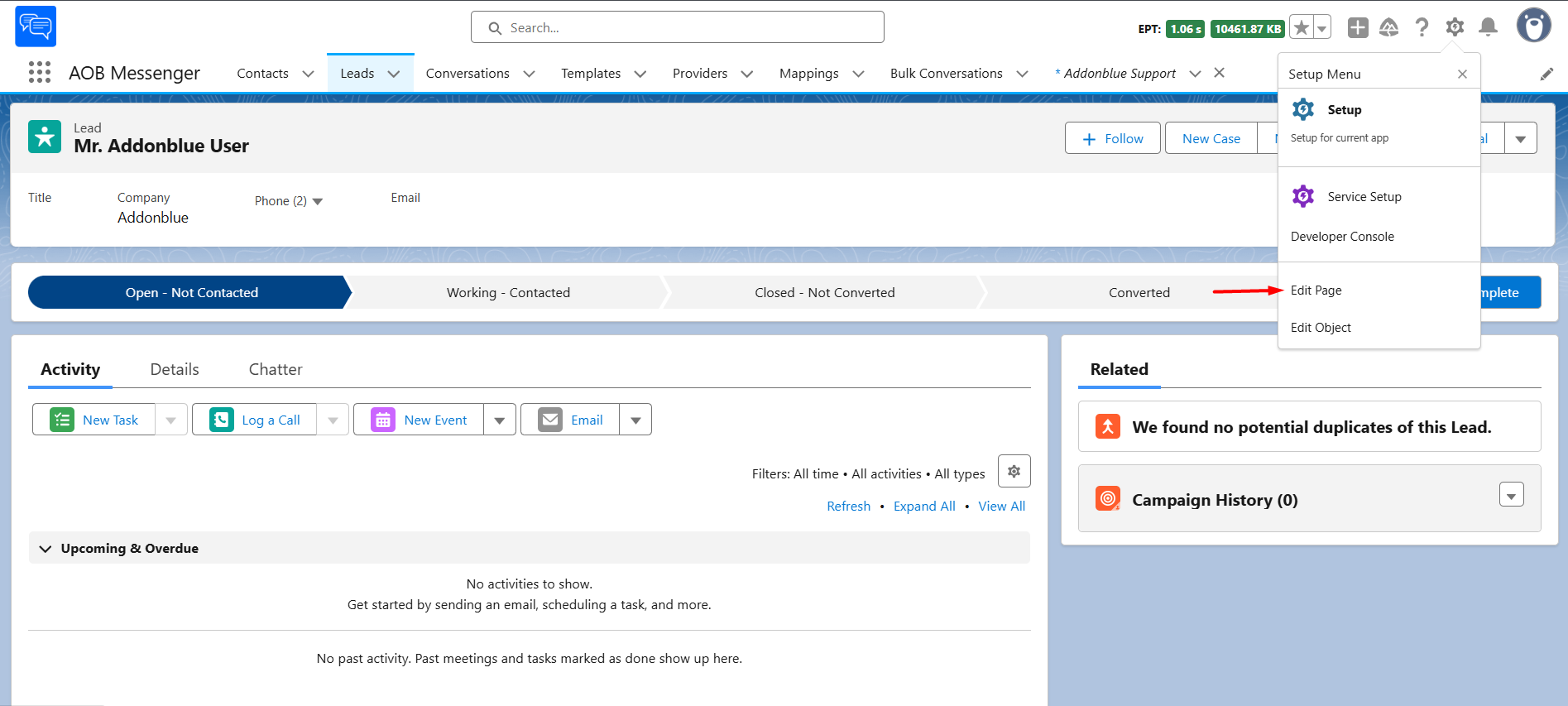The height and width of the screenshot is (706, 1568).
Task: Click the New Task button
Action: click(94, 420)
